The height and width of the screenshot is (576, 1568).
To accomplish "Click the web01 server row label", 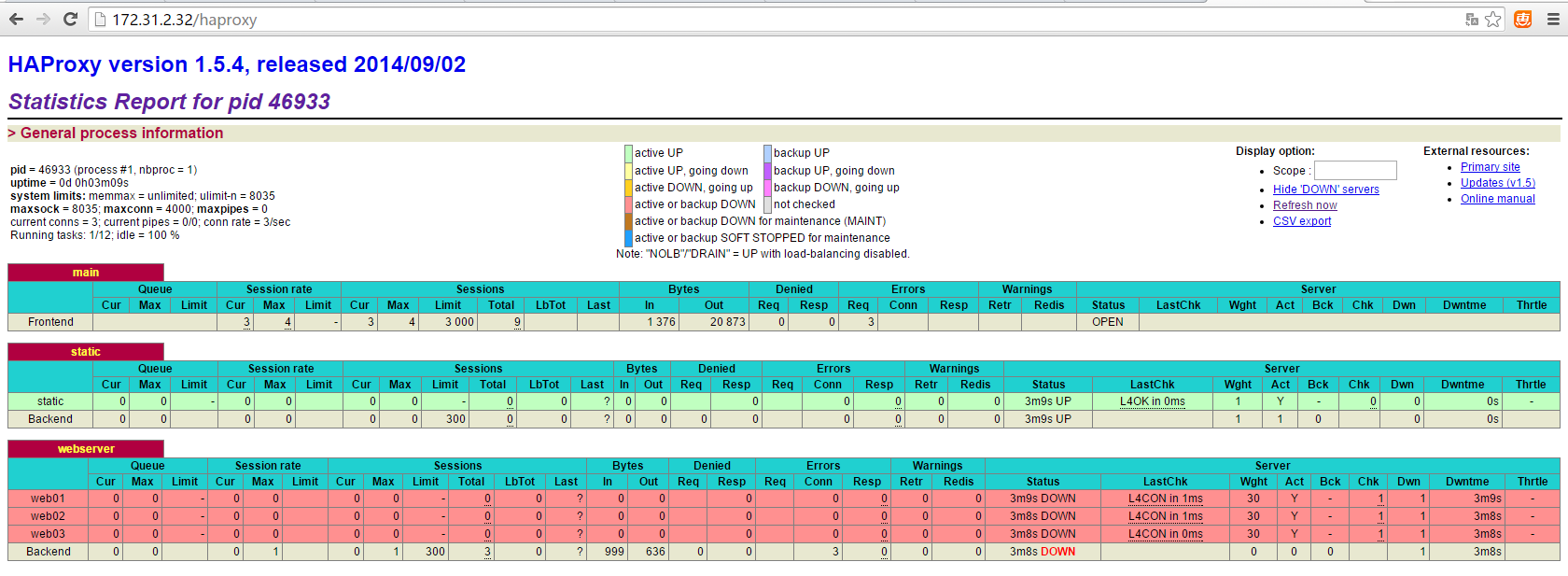I will 48,499.
